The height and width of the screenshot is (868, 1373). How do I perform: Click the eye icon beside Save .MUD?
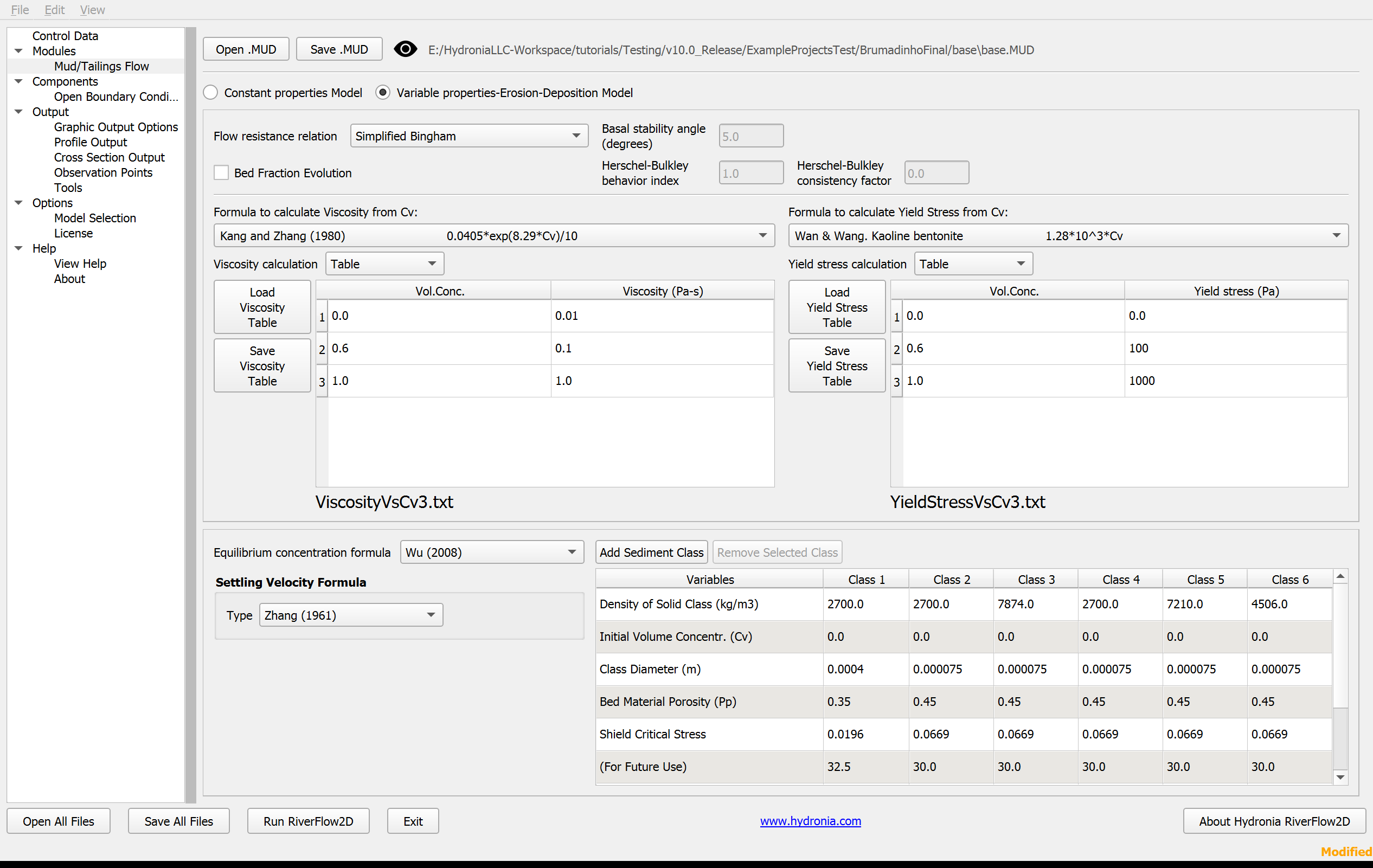(x=406, y=49)
